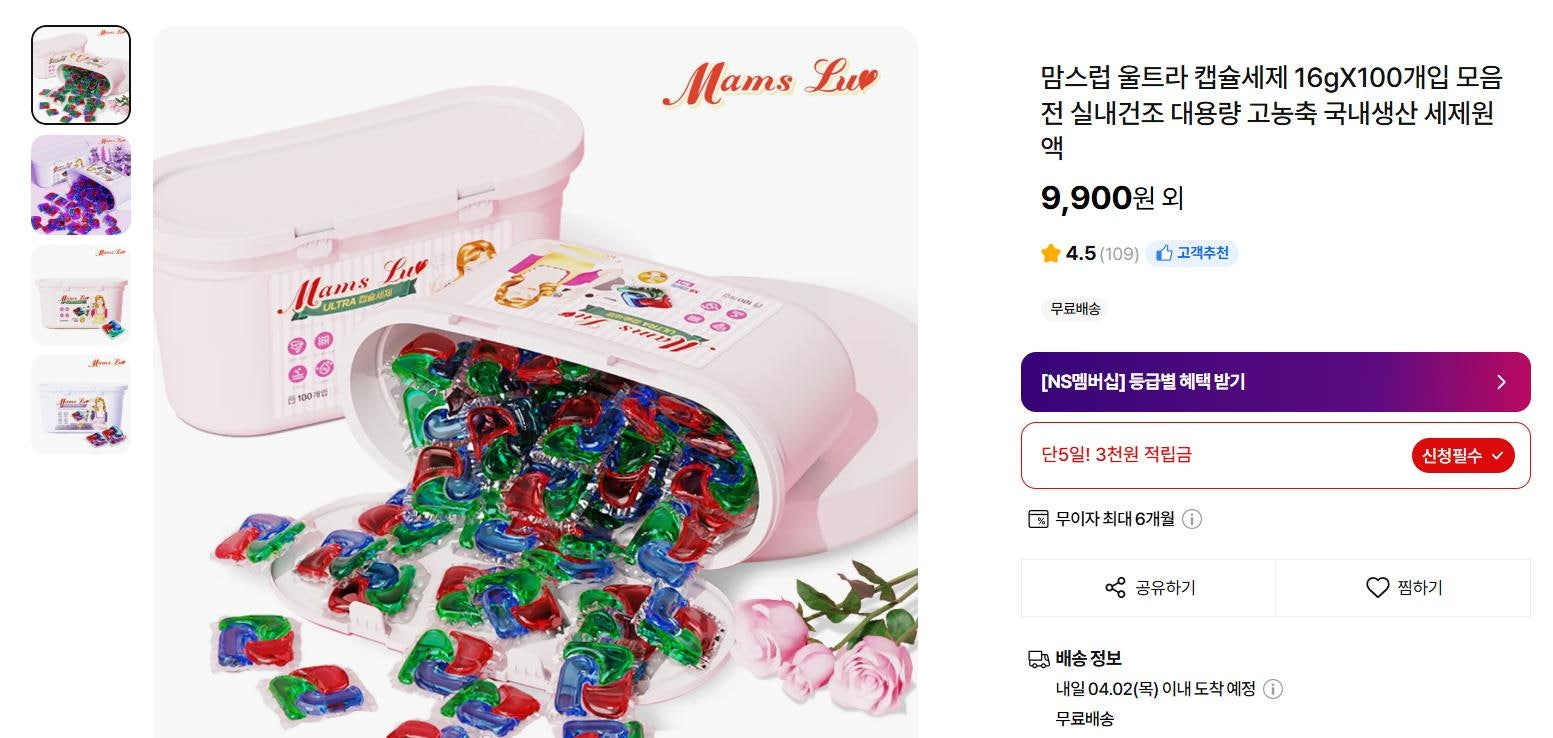The width and height of the screenshot is (1553, 738).
Task: Click the 공유하기 share icon
Action: click(x=1115, y=588)
